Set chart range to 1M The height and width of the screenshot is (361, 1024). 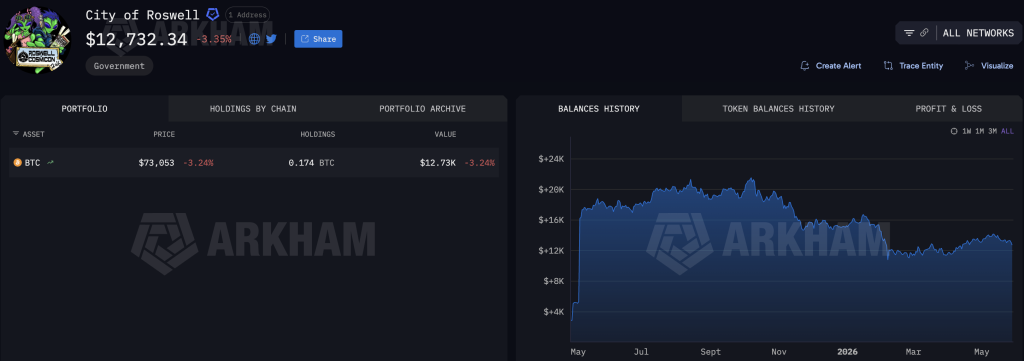click(x=980, y=131)
